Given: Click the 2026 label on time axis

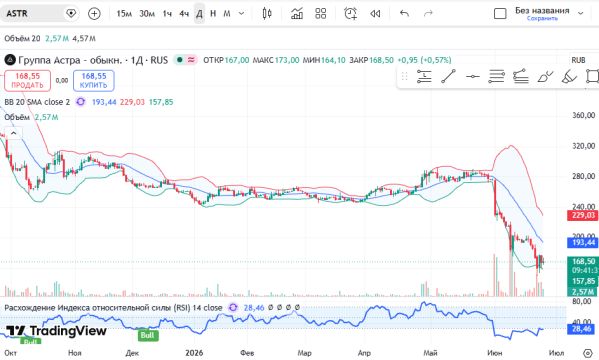Looking at the screenshot, I should click(194, 353).
